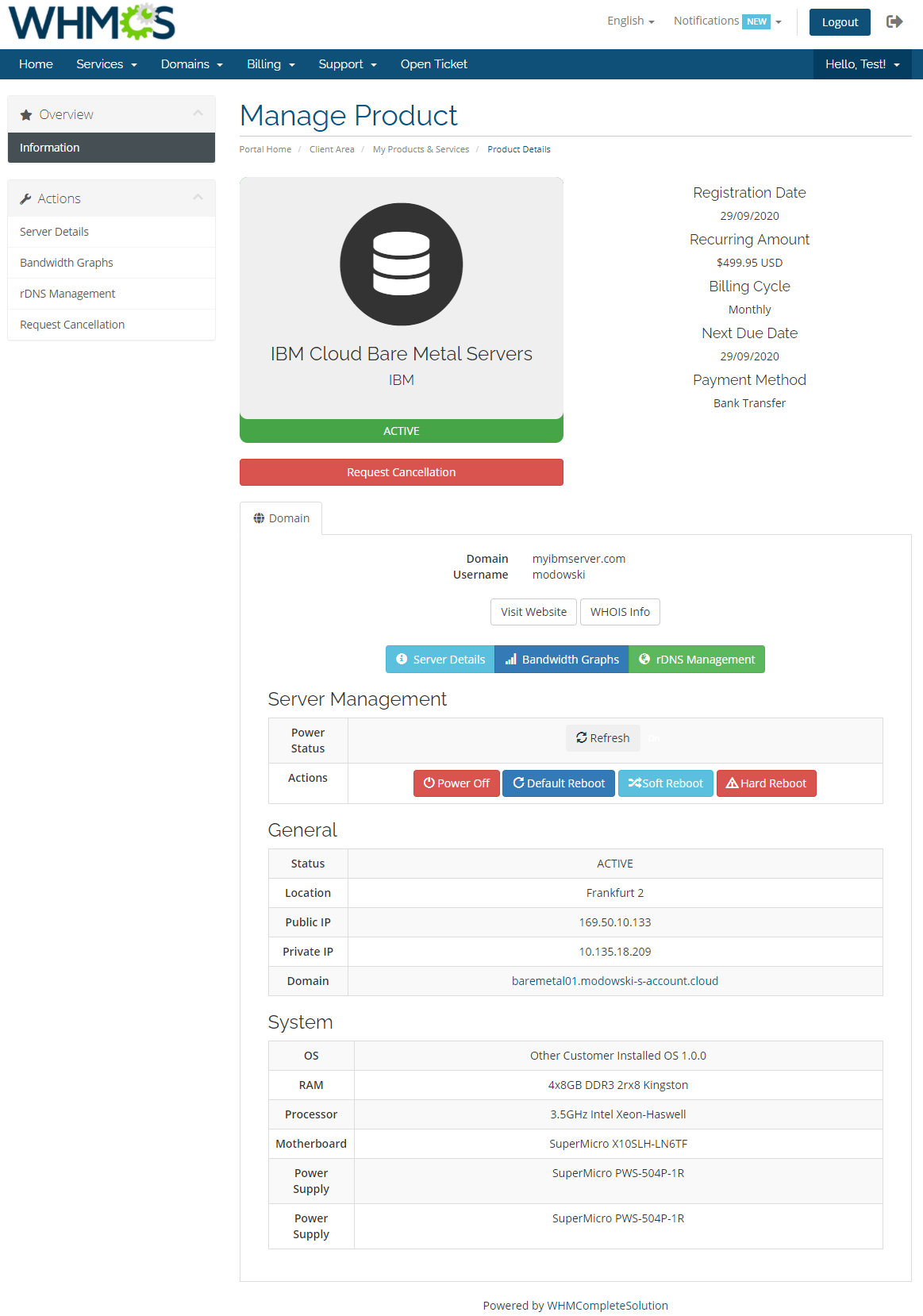Select Information in Overview sidebar

[x=111, y=148]
